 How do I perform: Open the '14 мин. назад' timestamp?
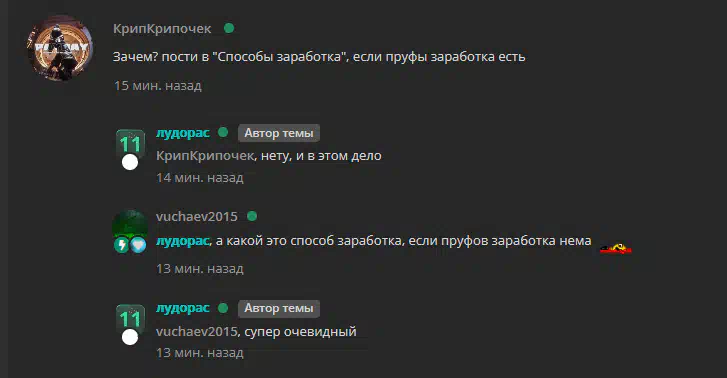[200, 178]
